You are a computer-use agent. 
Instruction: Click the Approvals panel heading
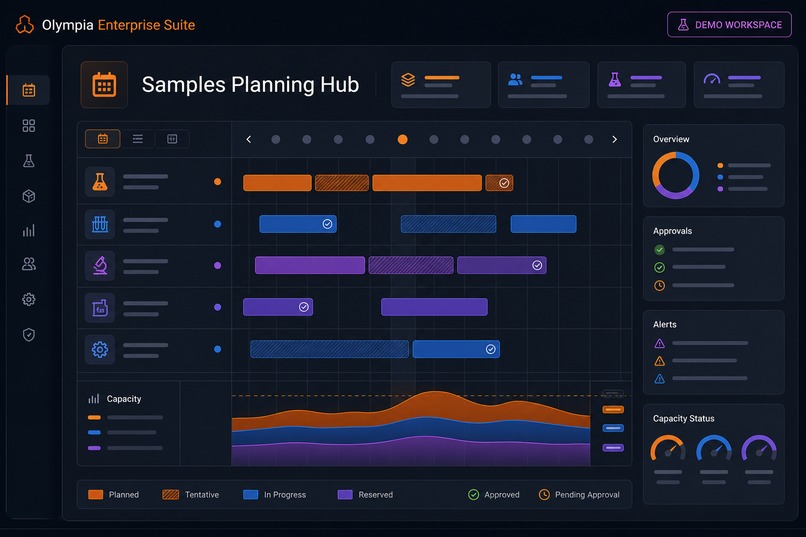(x=672, y=231)
